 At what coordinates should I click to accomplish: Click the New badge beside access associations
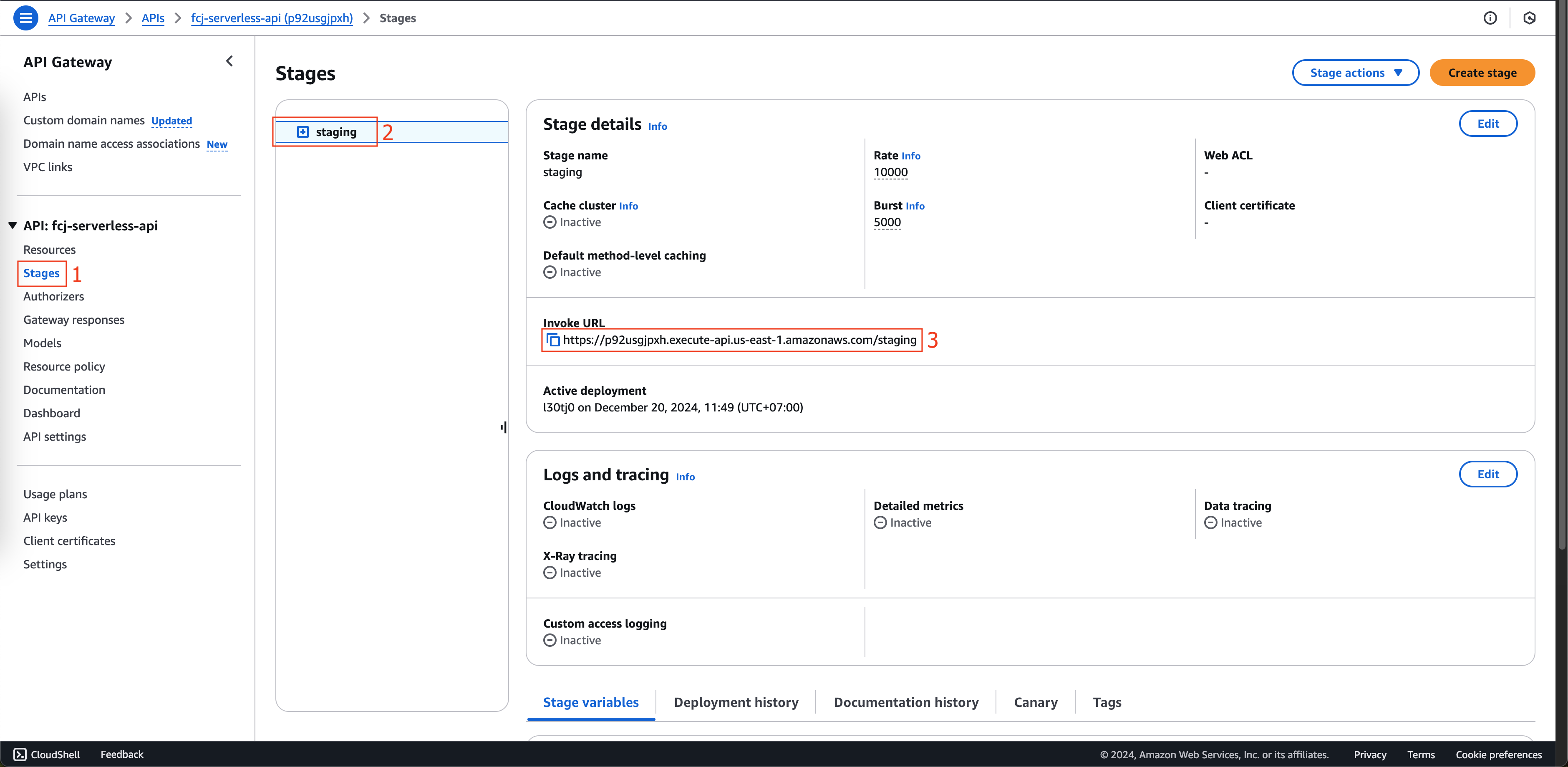point(217,144)
